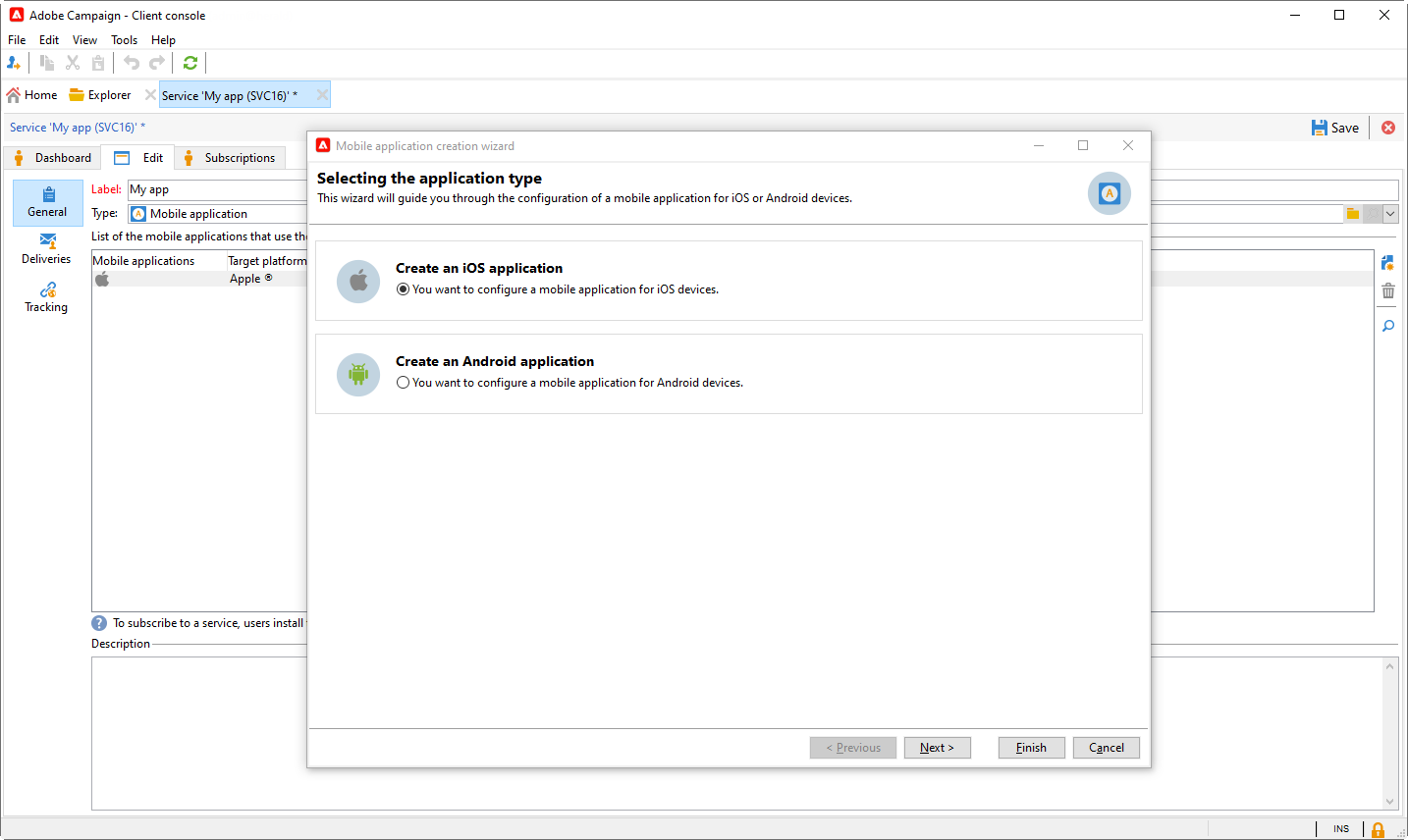Click the Apple icon in the list row
This screenshot has height=840, width=1408.
[x=102, y=279]
